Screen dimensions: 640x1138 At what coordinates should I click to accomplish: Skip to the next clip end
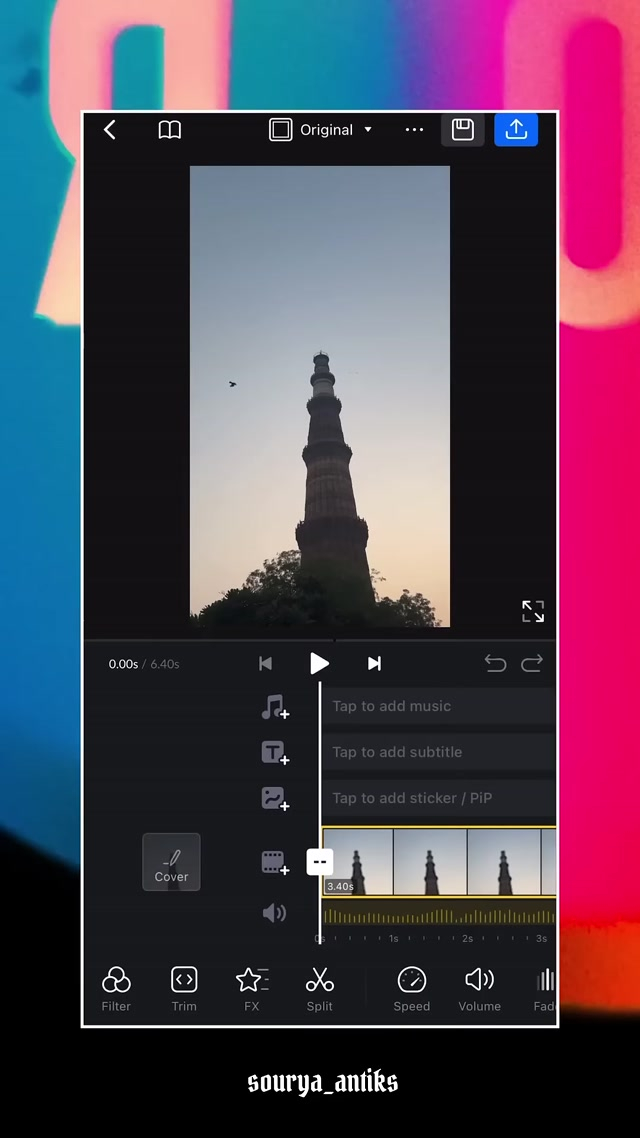[x=374, y=663]
